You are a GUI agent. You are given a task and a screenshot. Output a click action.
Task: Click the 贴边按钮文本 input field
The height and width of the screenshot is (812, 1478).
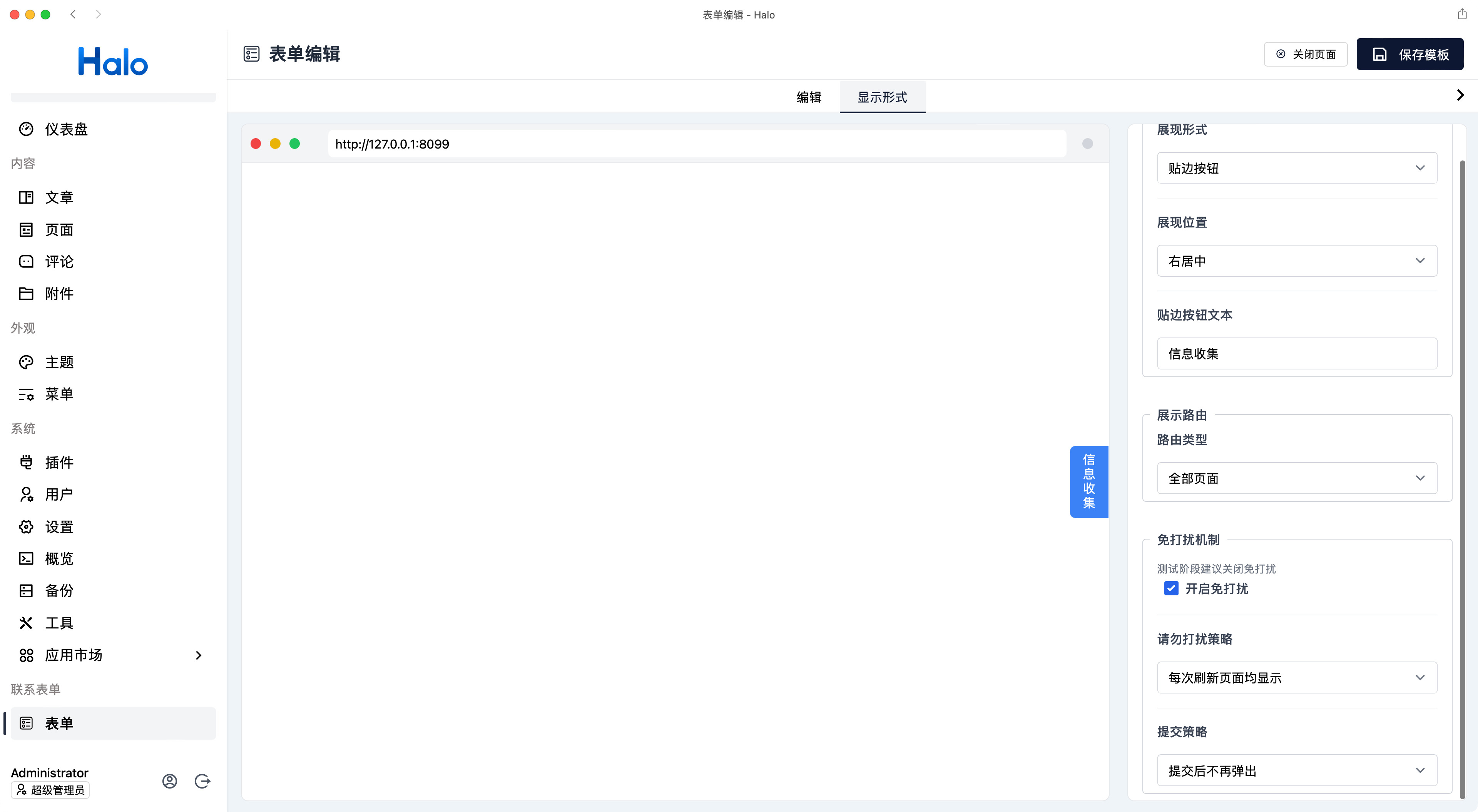(1297, 354)
